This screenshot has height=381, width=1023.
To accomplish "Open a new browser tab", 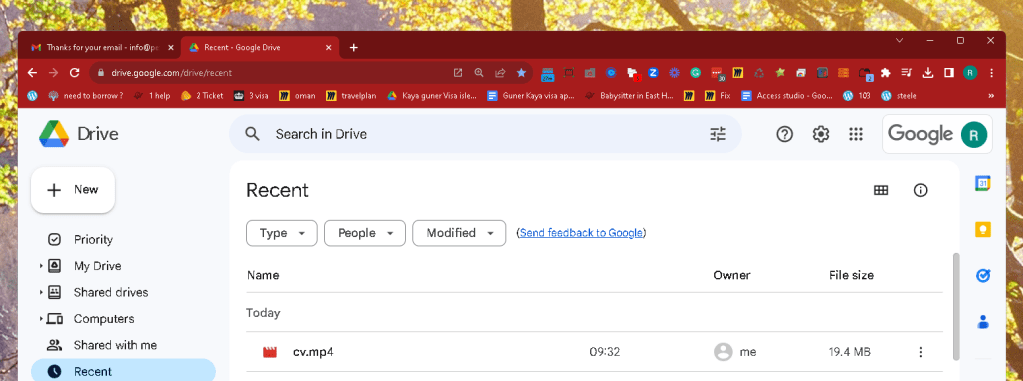I will coord(354,48).
